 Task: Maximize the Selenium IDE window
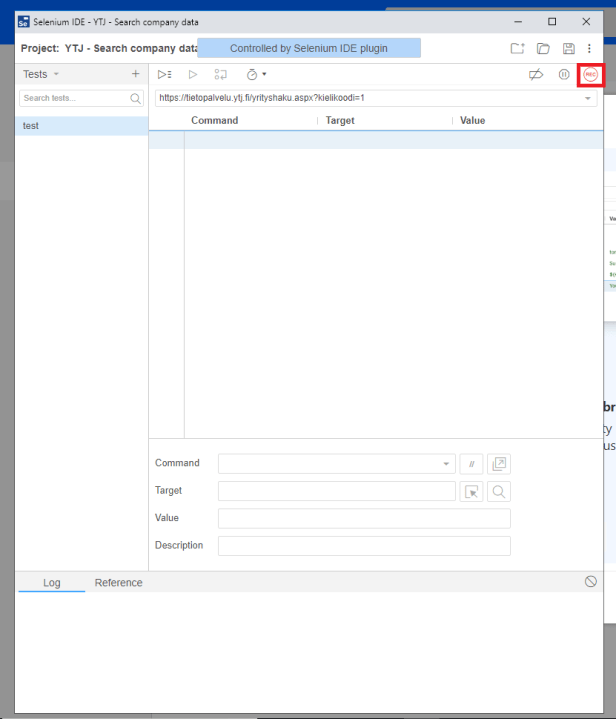(x=552, y=22)
